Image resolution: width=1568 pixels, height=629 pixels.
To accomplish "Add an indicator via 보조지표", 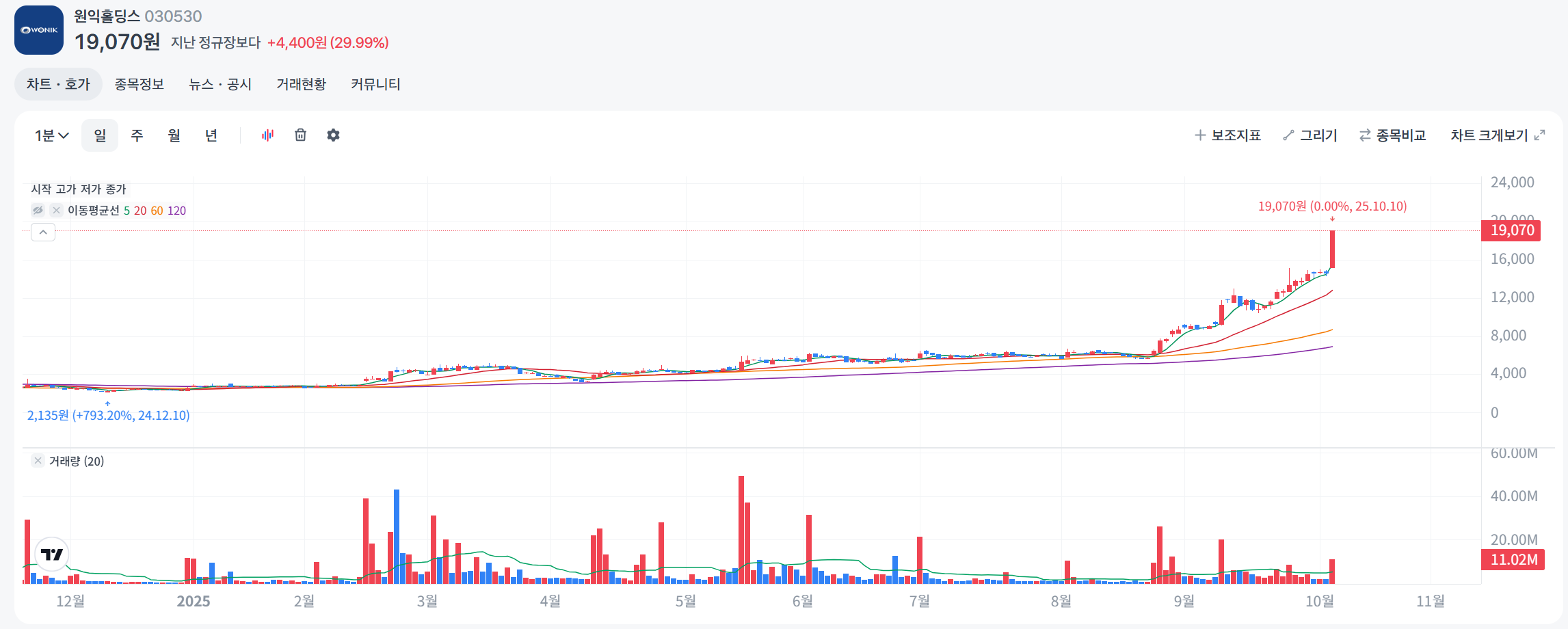I will pyautogui.click(x=1227, y=135).
